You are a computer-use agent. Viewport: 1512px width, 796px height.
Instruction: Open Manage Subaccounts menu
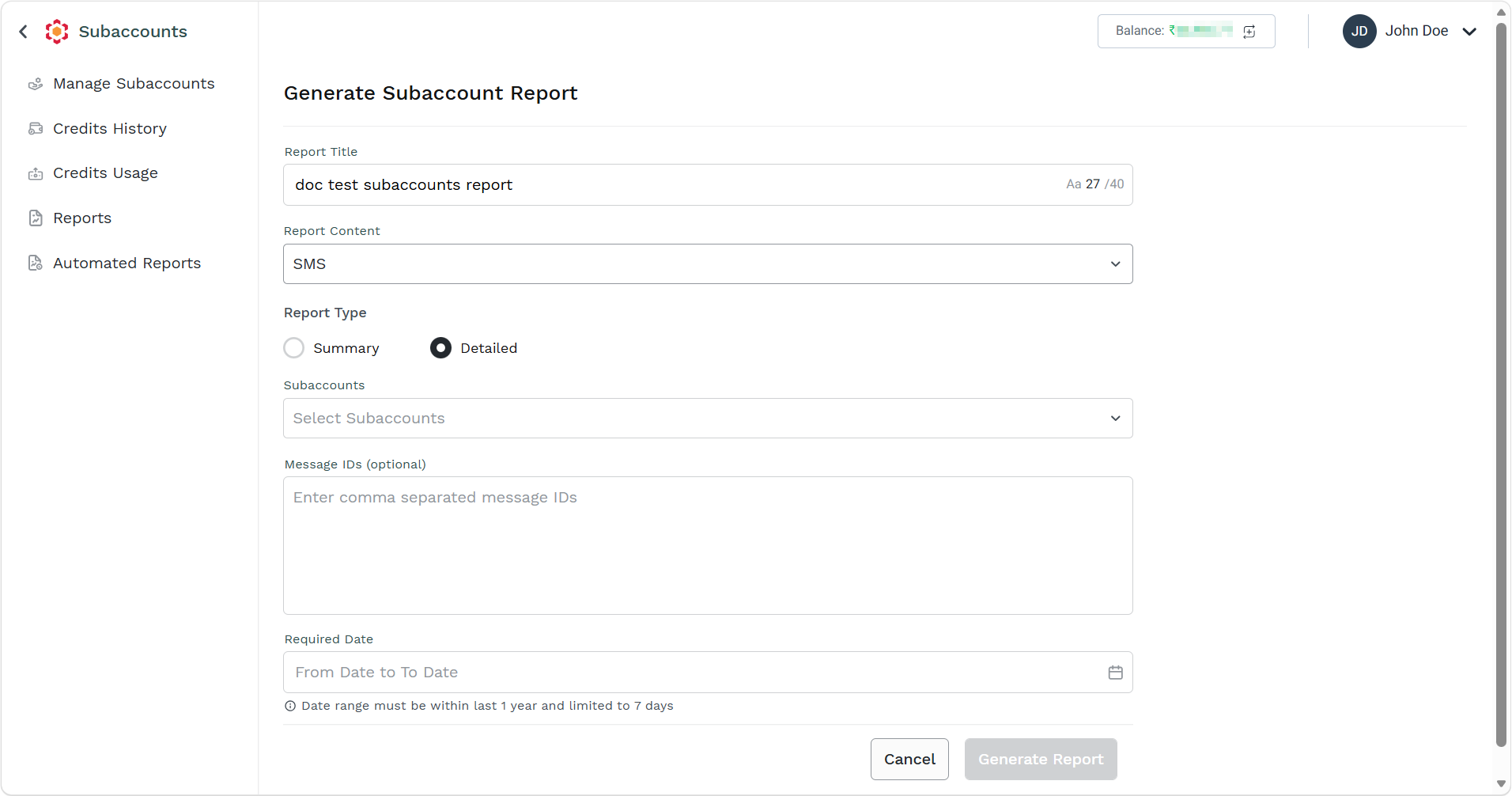click(134, 84)
